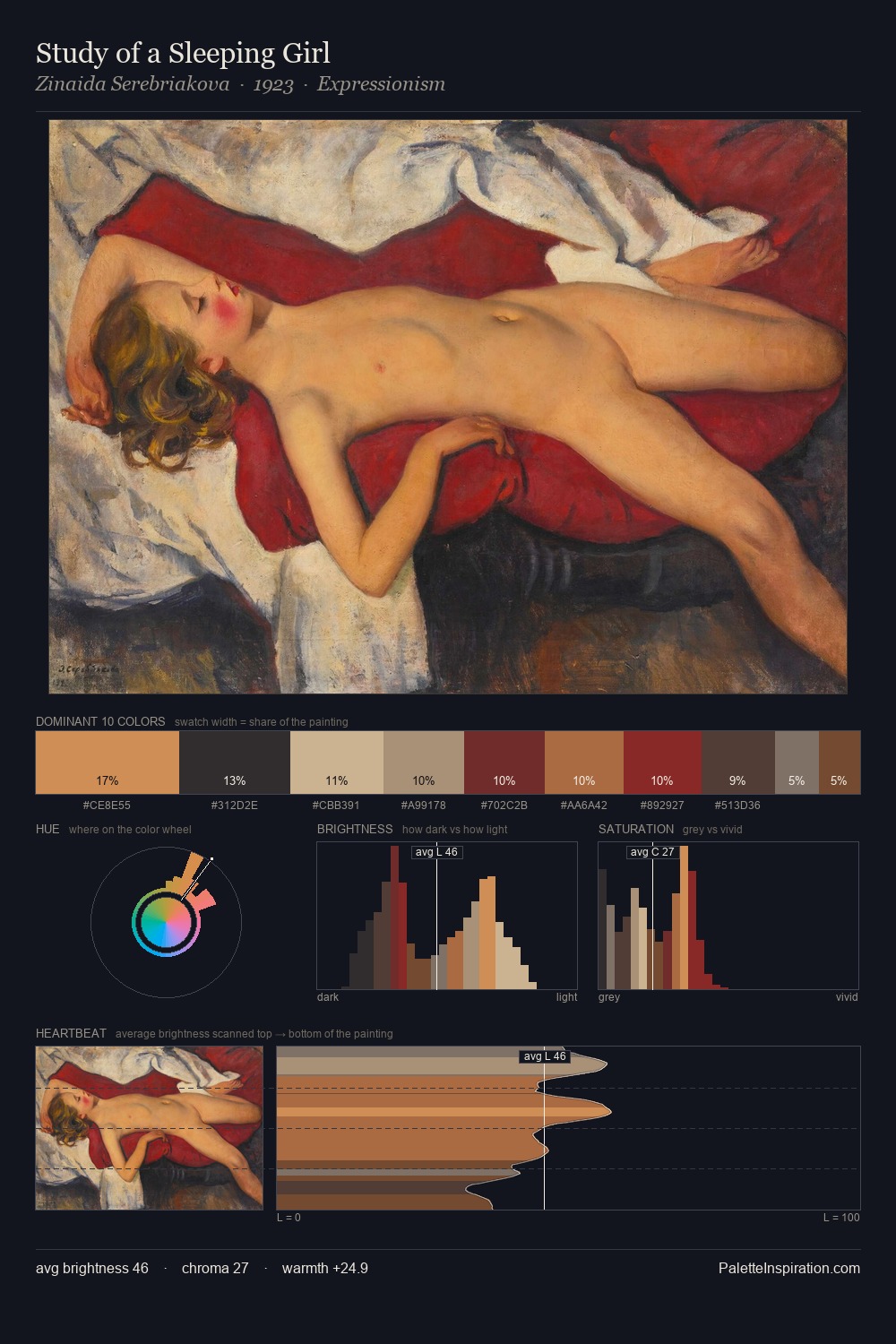Click the avg brightness 46 footer stat
The image size is (896, 1344).
point(92,1268)
